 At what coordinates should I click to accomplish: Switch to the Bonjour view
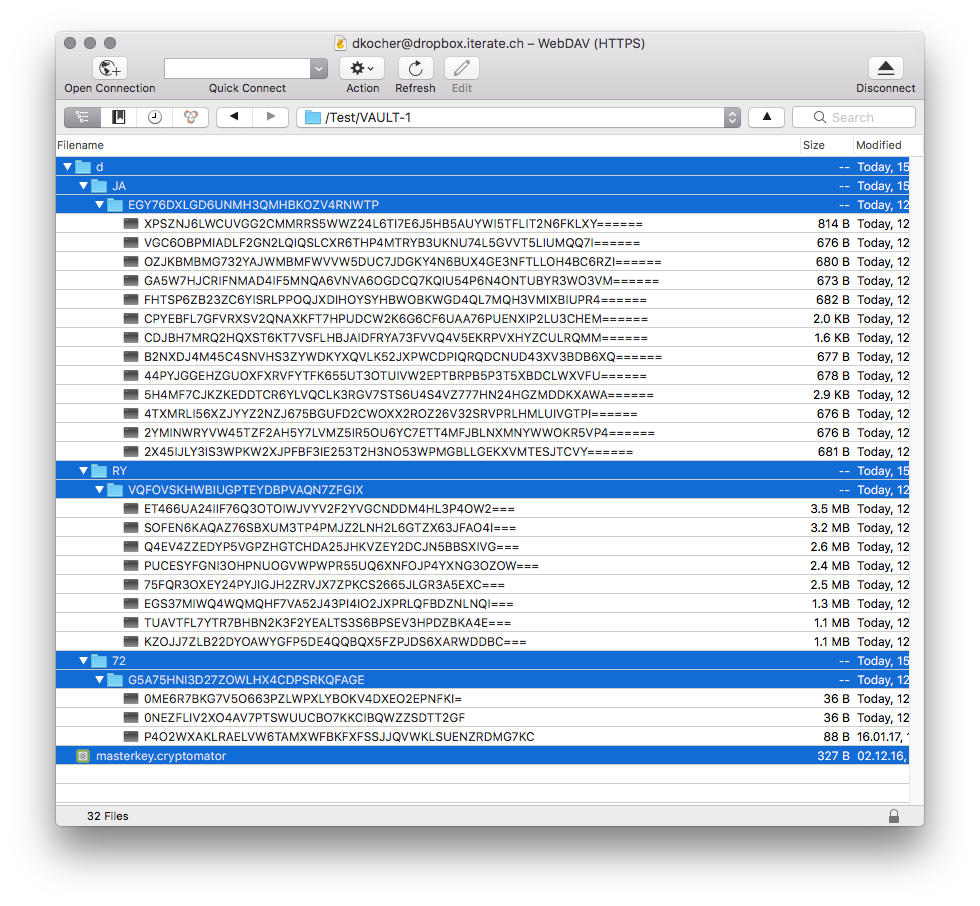[x=191, y=117]
